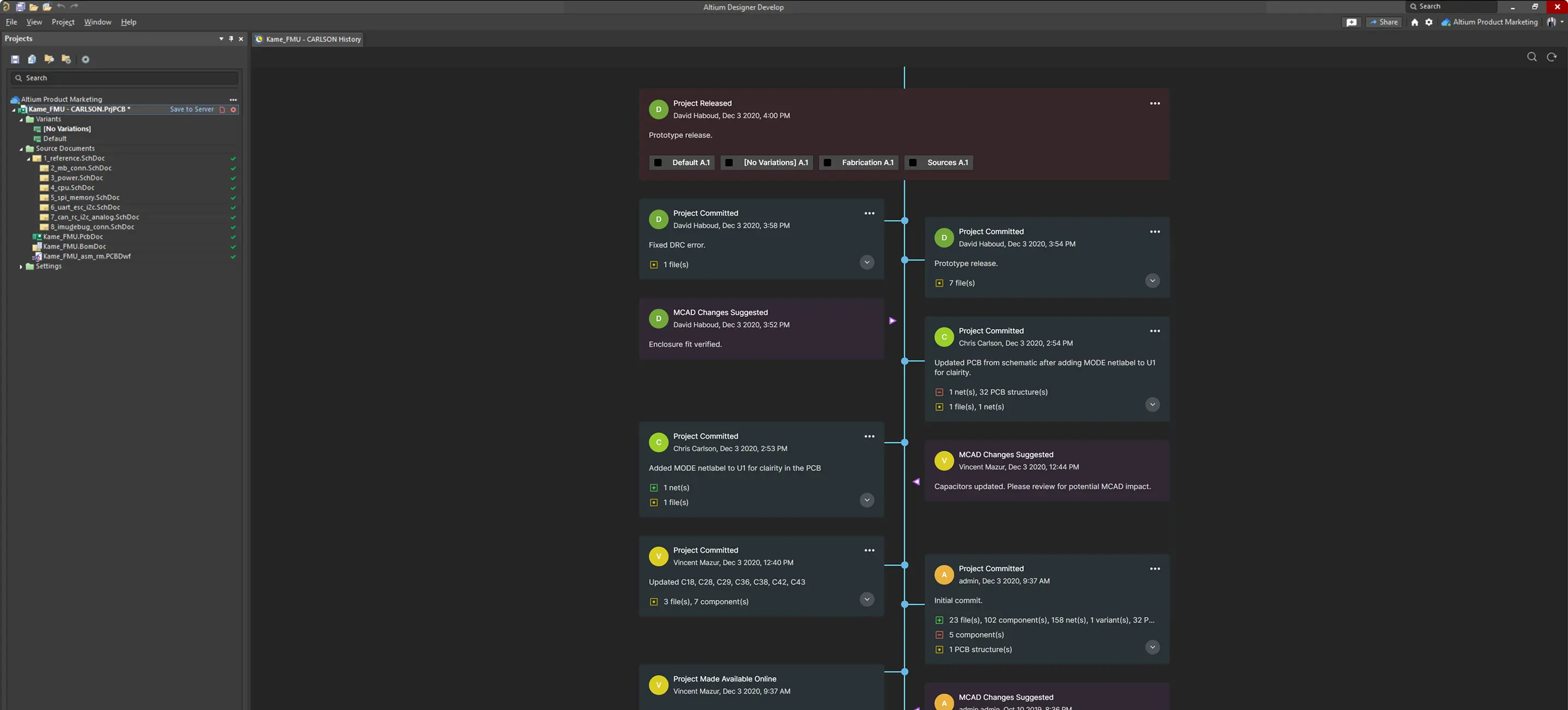Click the red circle icon next to Save to Server

point(233,109)
